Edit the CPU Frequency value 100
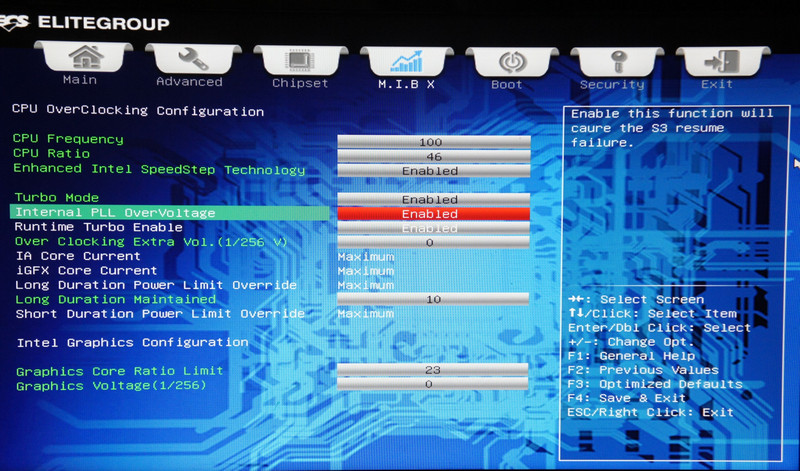 [434, 142]
